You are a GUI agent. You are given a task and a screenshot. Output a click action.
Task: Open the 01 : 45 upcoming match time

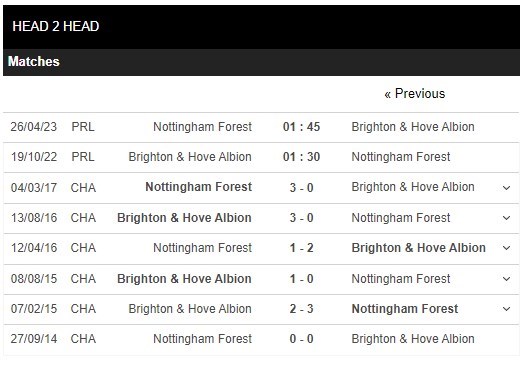(301, 127)
